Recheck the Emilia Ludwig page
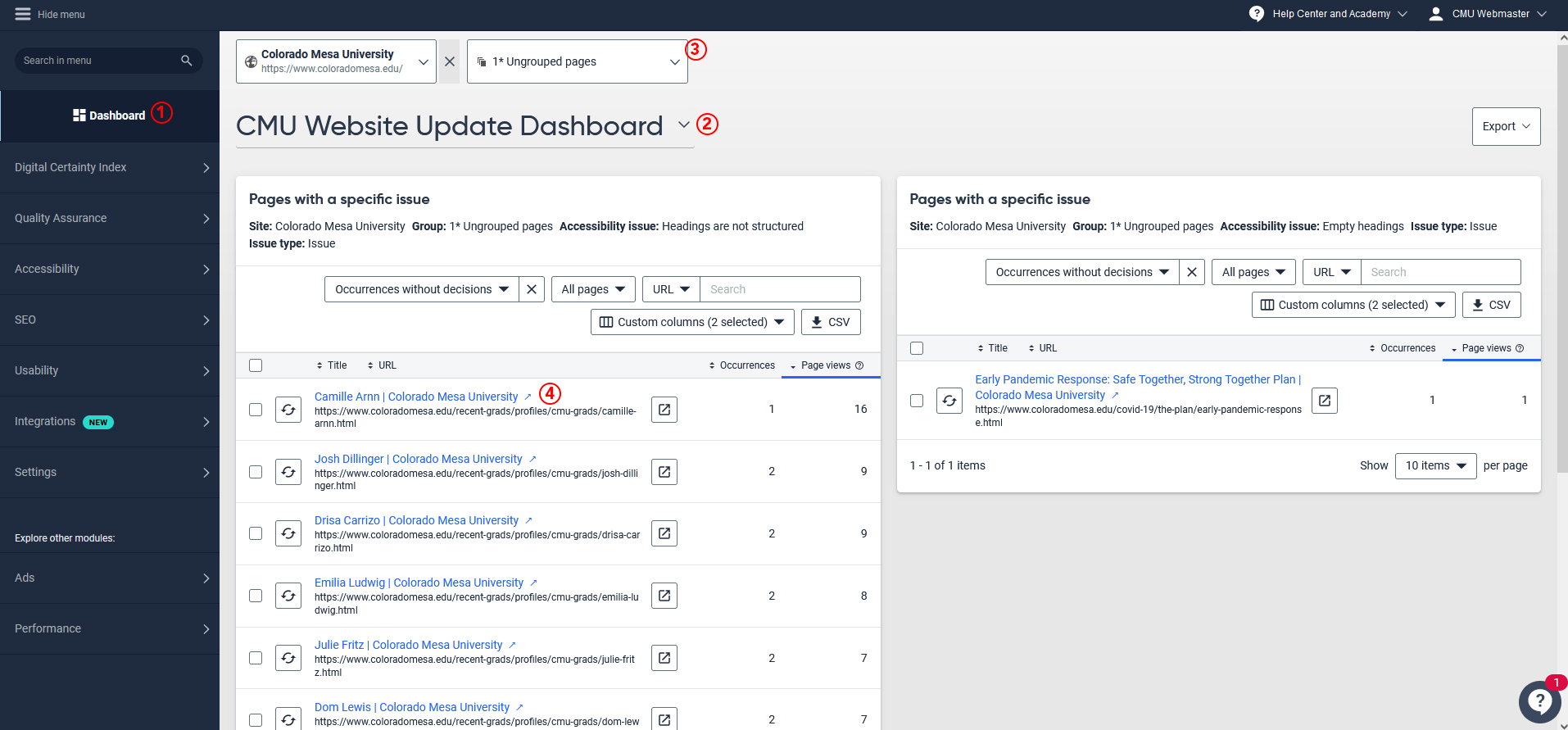This screenshot has width=1568, height=730. point(288,596)
